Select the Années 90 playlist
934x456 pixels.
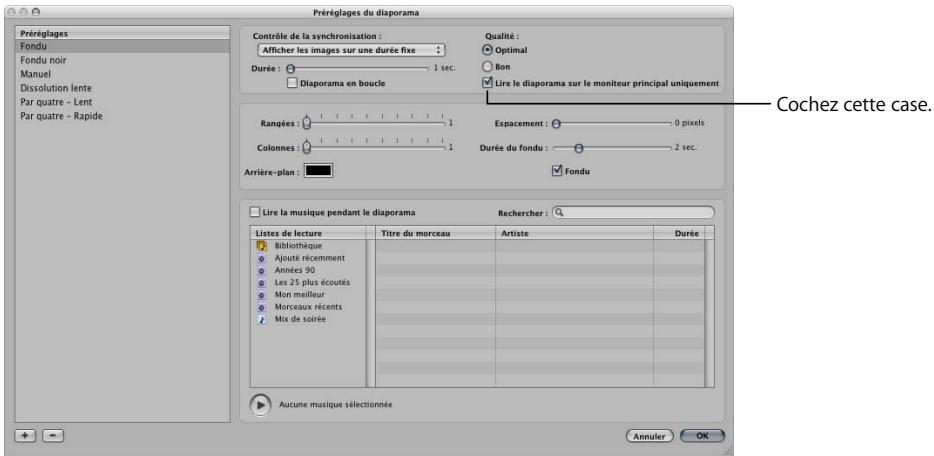pyautogui.click(x=309, y=270)
